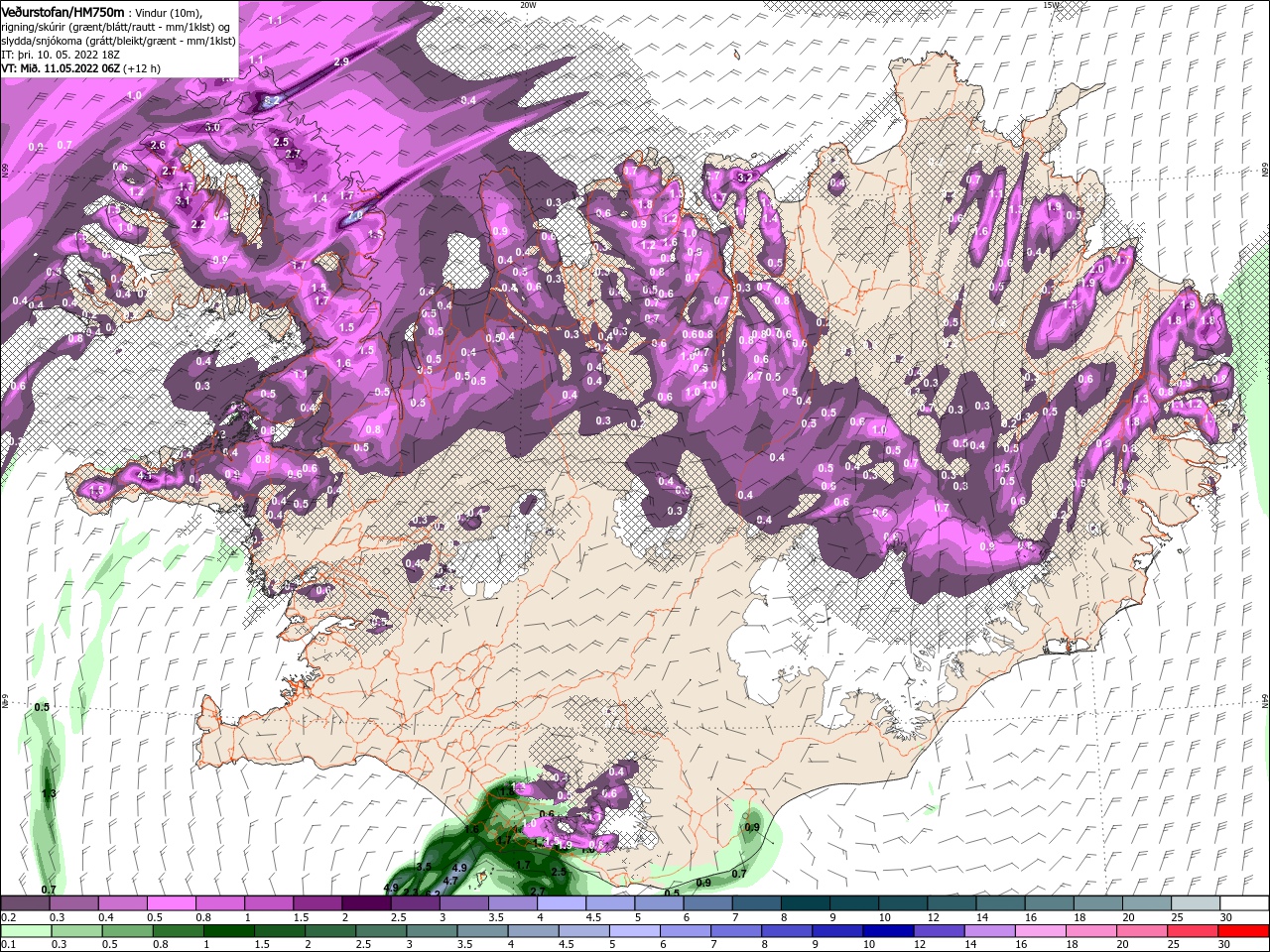Click the 4.1 snowfall value on map
The height and width of the screenshot is (952, 1270).
pyautogui.click(x=145, y=476)
